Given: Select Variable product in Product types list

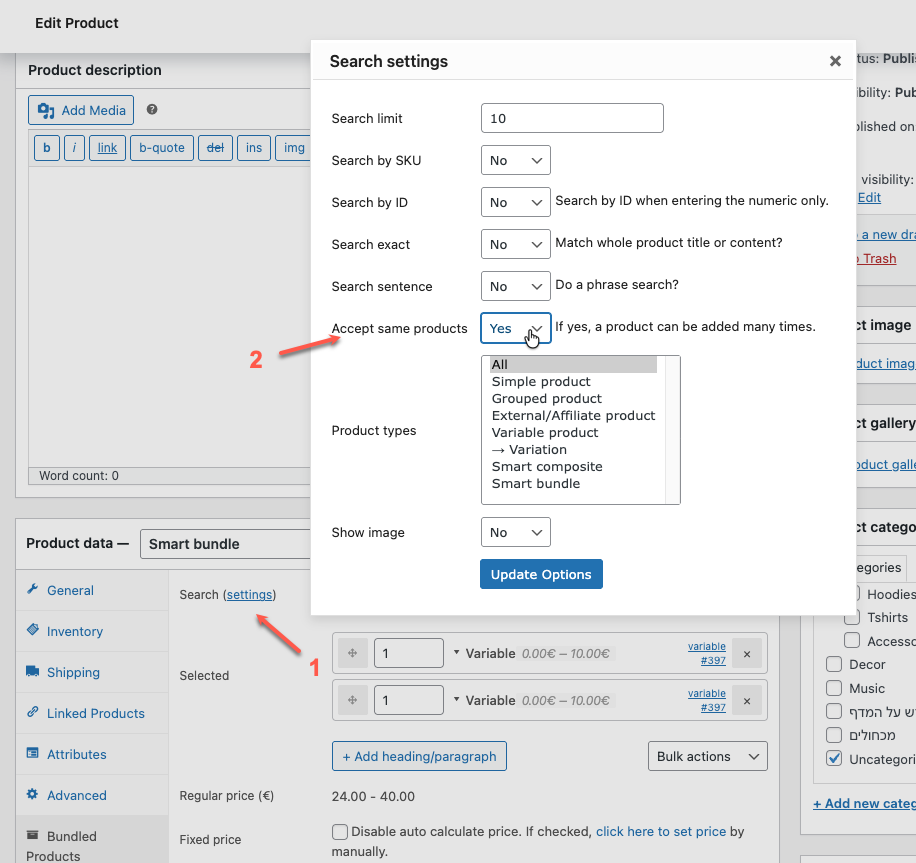Looking at the screenshot, I should click(x=545, y=432).
